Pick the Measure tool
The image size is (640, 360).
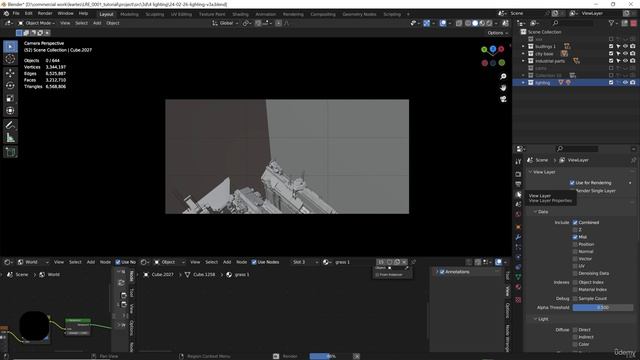[11, 138]
